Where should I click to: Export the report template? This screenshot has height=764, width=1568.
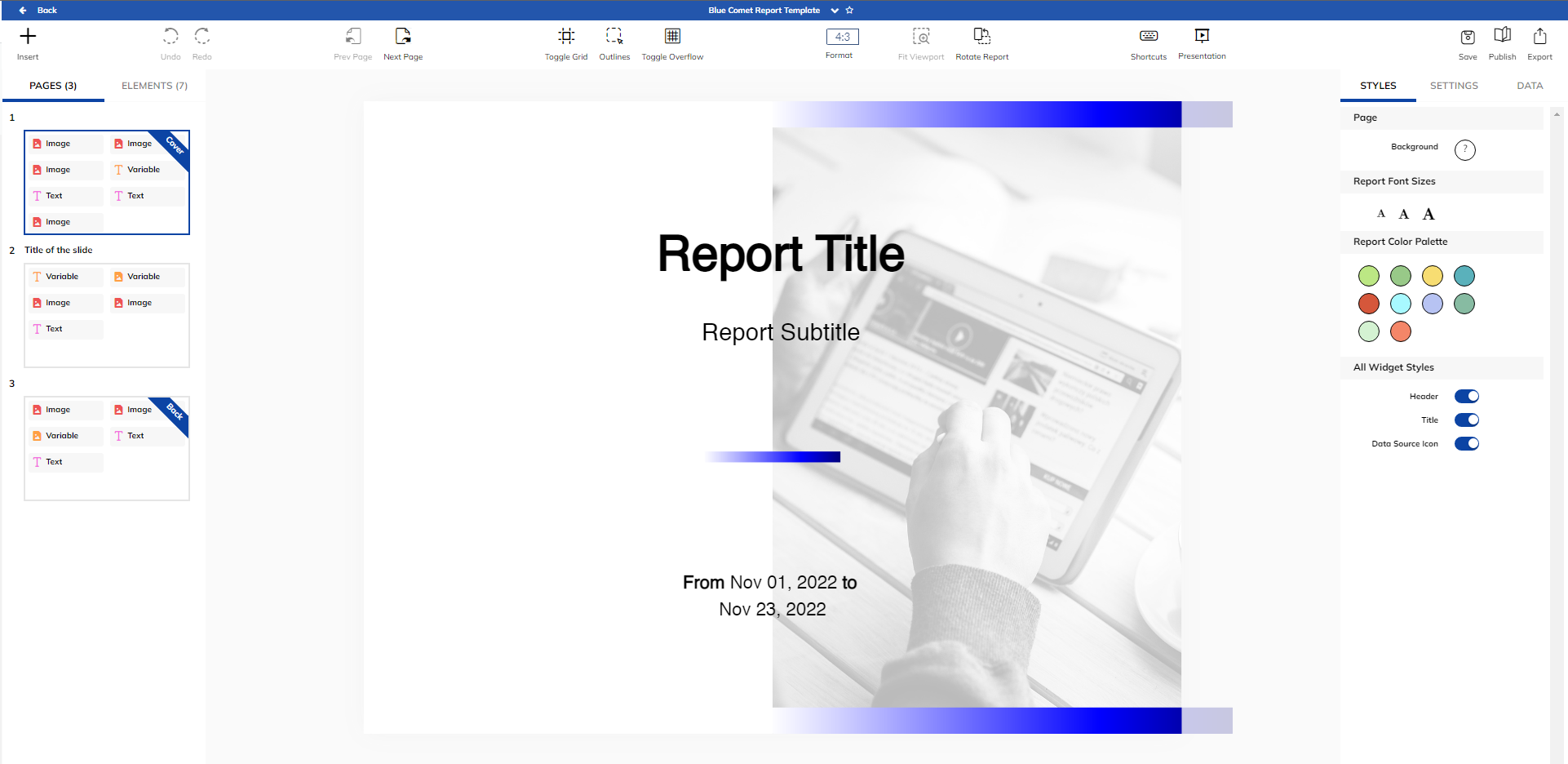pos(1539,41)
